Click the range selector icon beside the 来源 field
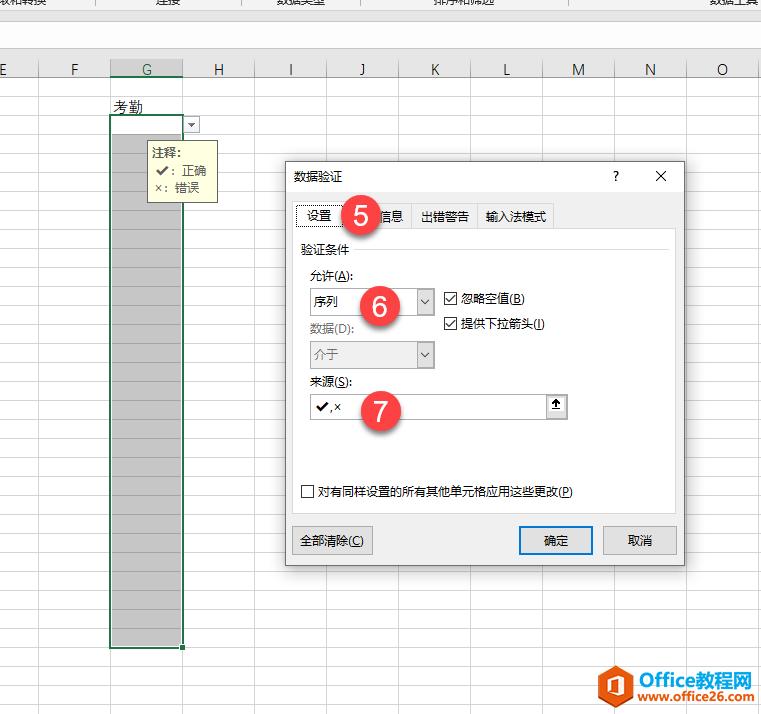Viewport: 761px width, 714px height. tap(557, 406)
